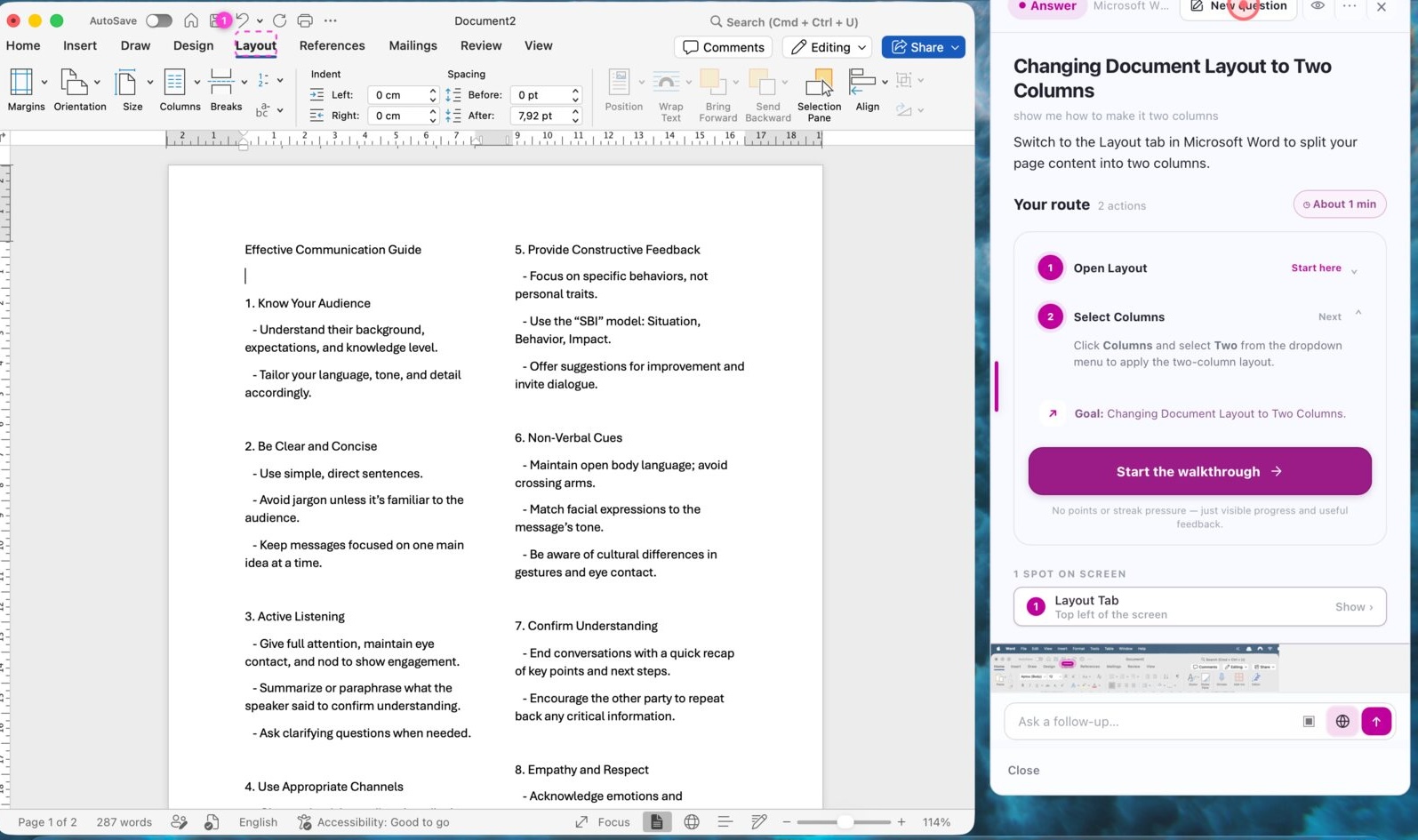Click the zoom out minus icon
Image resolution: width=1418 pixels, height=840 pixels.
tap(786, 822)
